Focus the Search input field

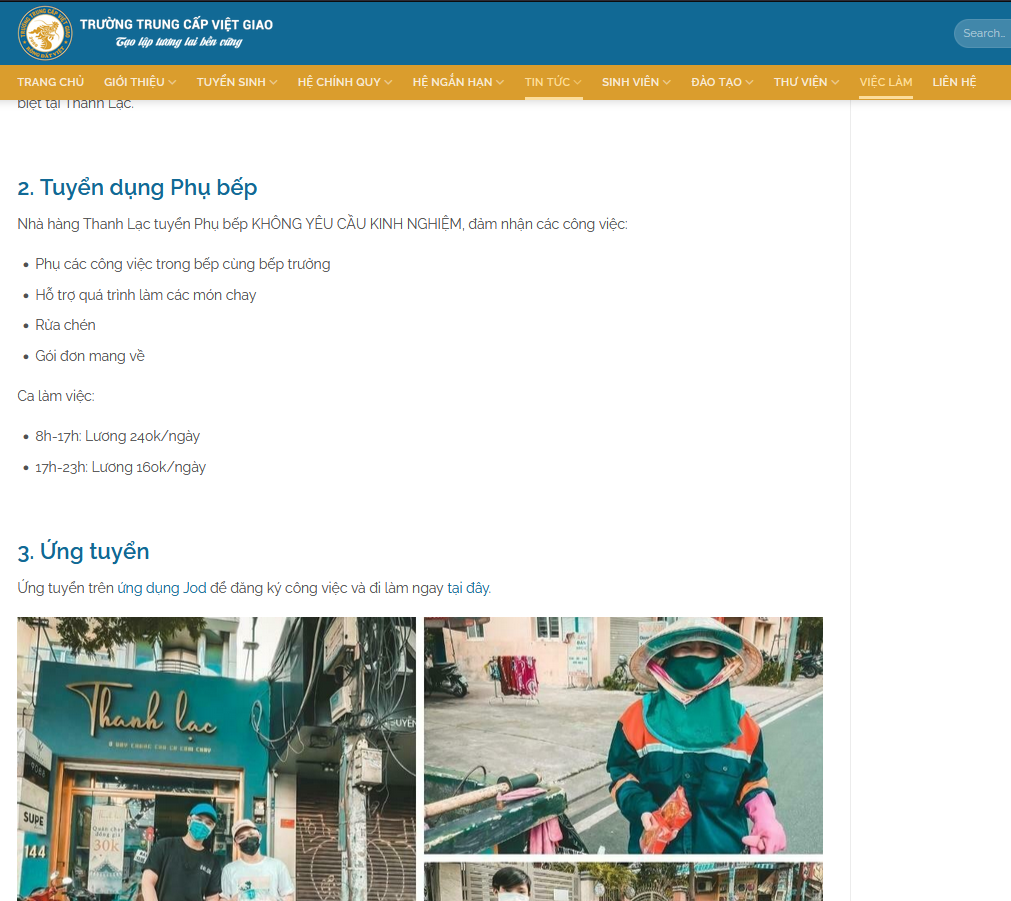point(983,33)
